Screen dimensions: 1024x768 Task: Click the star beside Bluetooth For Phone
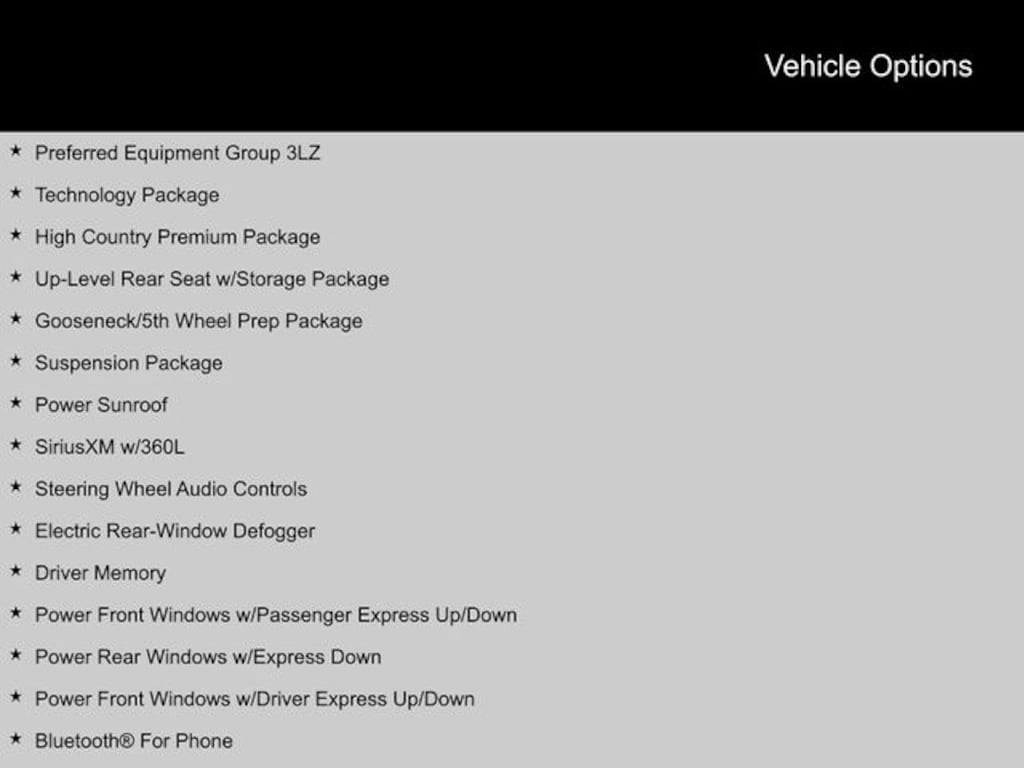pos(15,740)
